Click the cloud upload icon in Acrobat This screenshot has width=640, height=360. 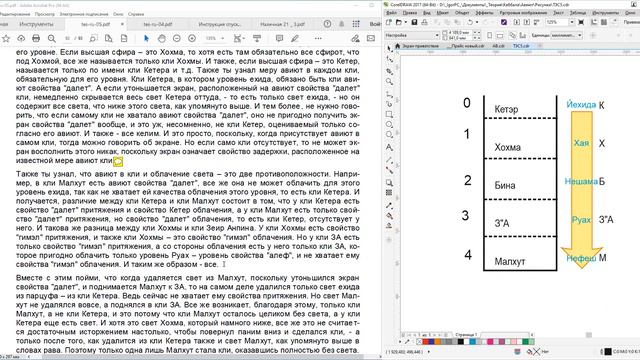[x=21, y=38]
